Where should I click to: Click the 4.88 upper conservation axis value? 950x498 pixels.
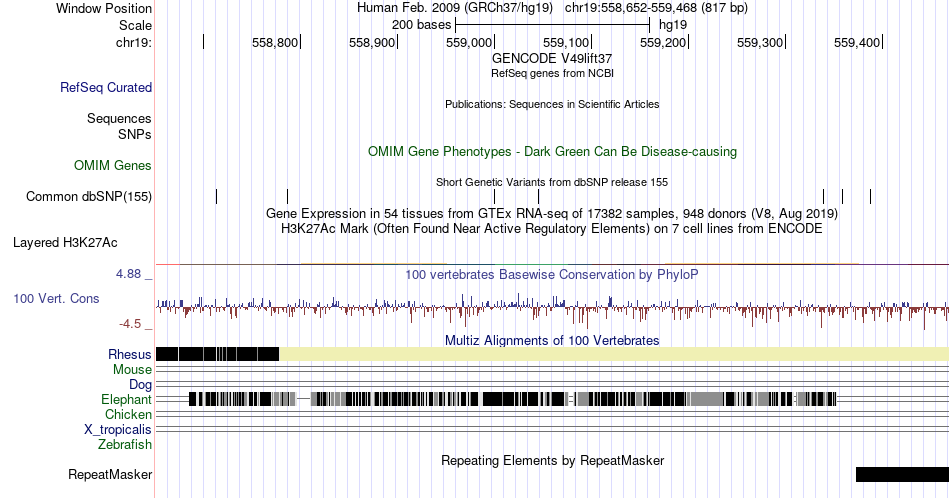128,274
